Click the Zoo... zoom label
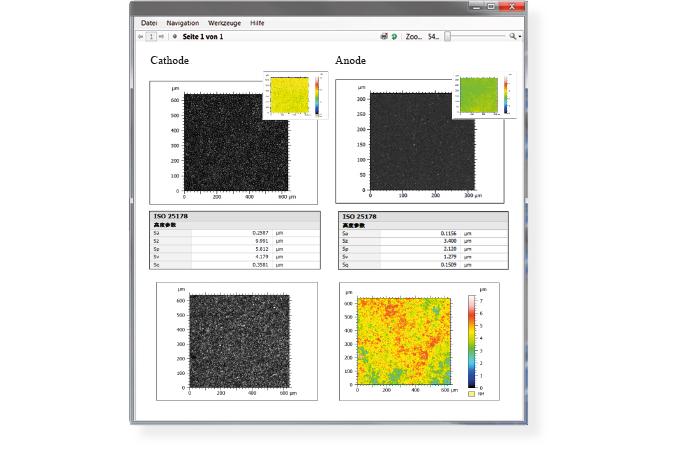Viewport: 680px width, 453px height. coord(414,37)
